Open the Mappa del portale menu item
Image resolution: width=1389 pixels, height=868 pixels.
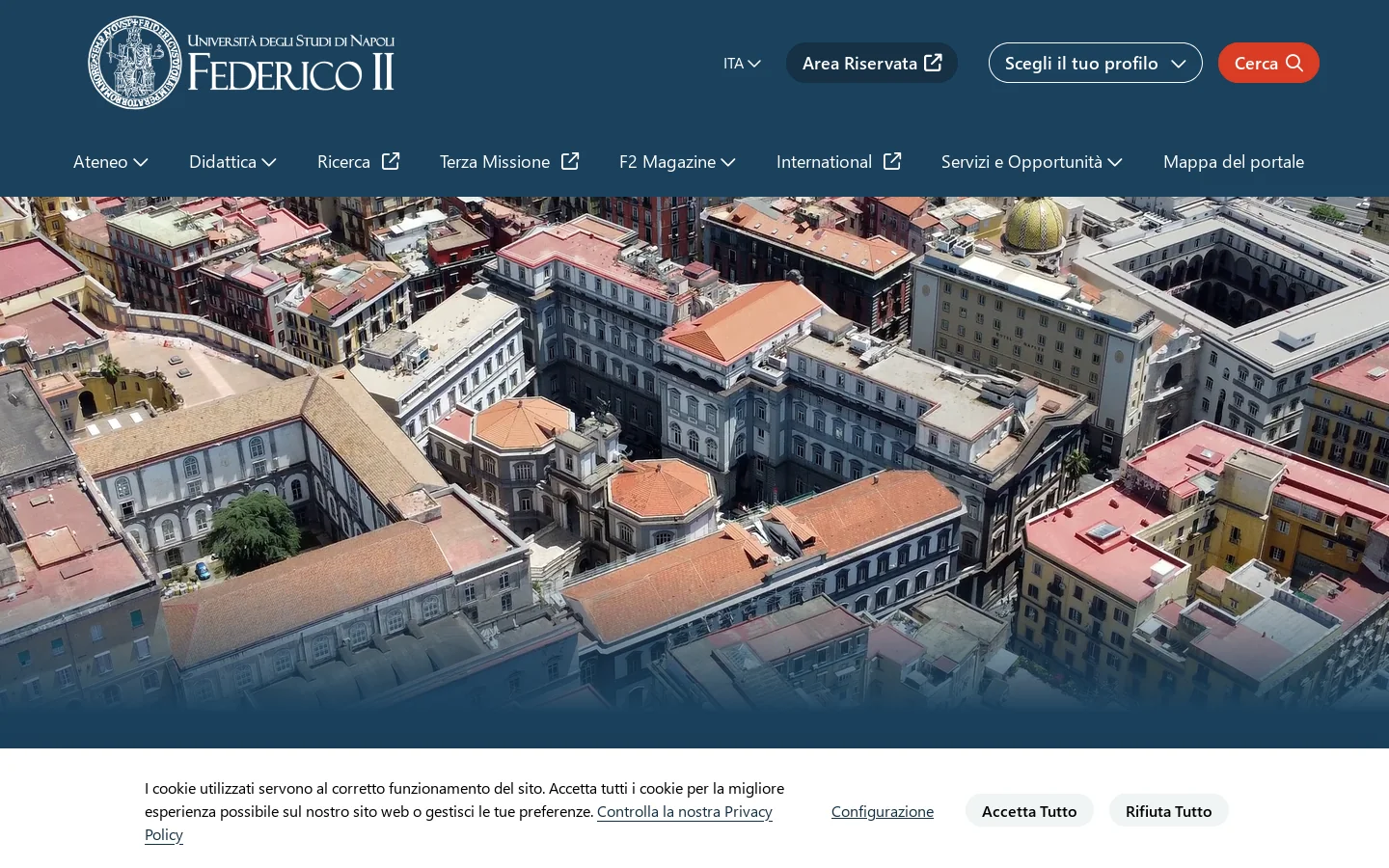click(x=1234, y=161)
